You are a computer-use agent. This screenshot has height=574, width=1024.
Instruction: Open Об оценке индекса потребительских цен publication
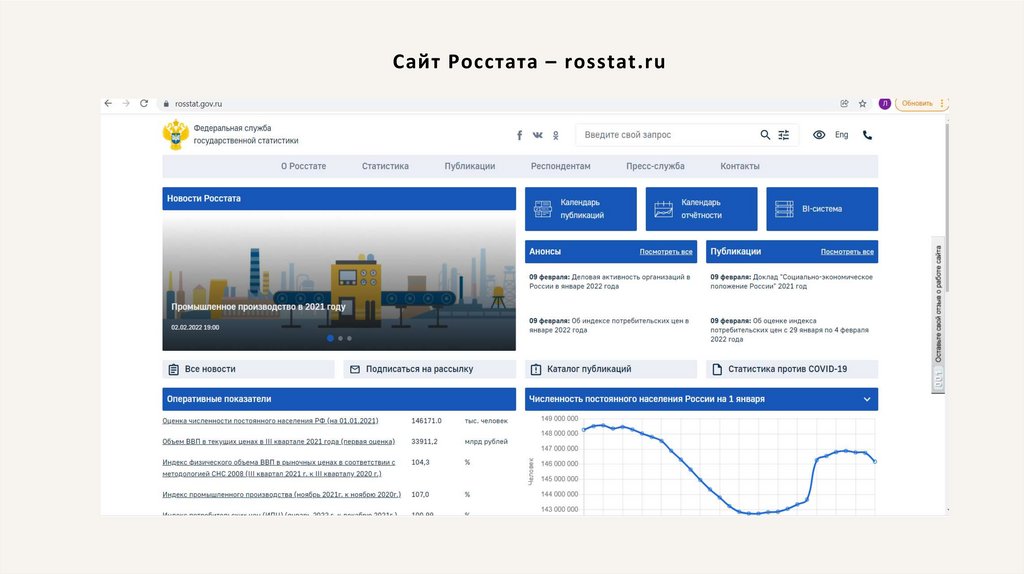point(790,330)
